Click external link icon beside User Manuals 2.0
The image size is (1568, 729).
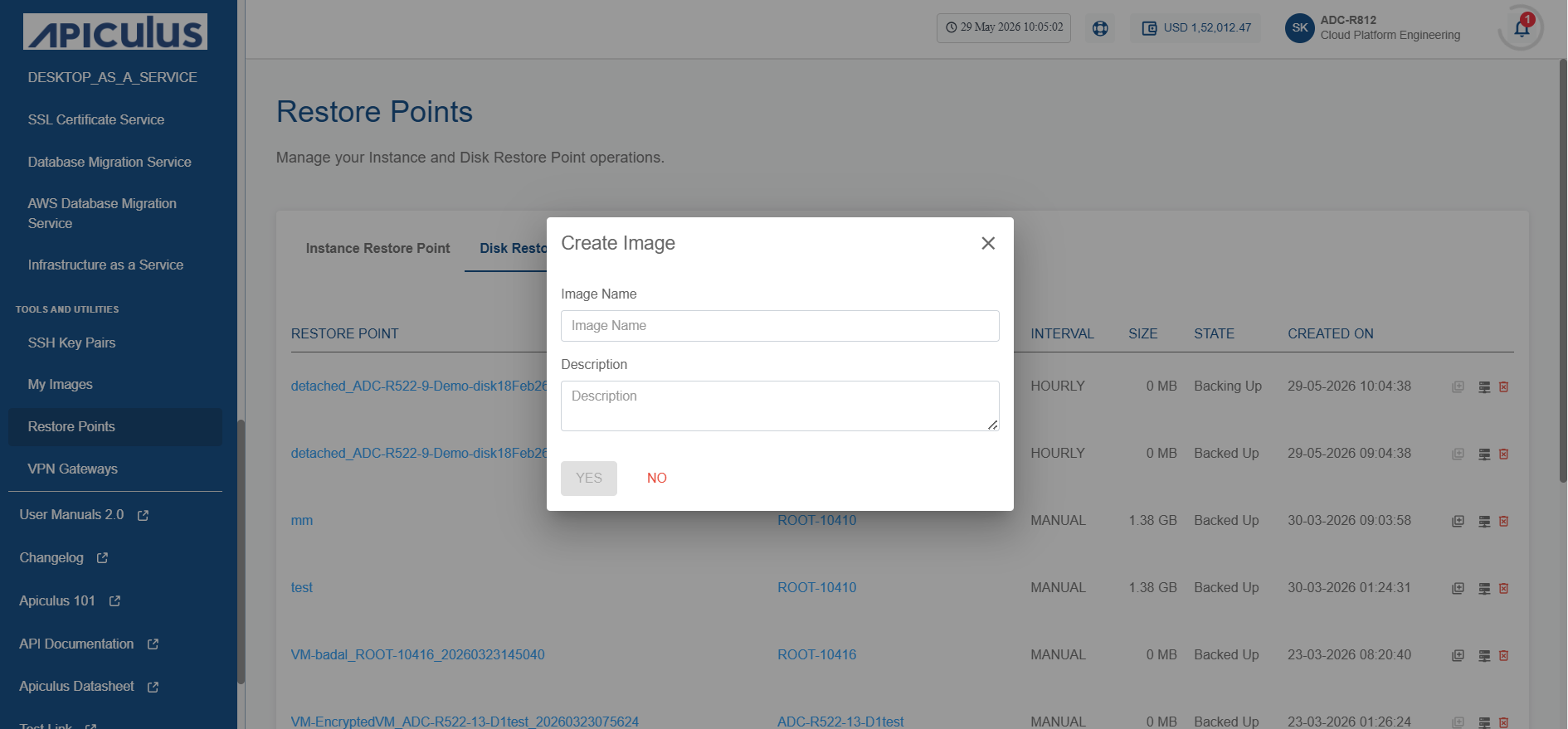tap(143, 516)
